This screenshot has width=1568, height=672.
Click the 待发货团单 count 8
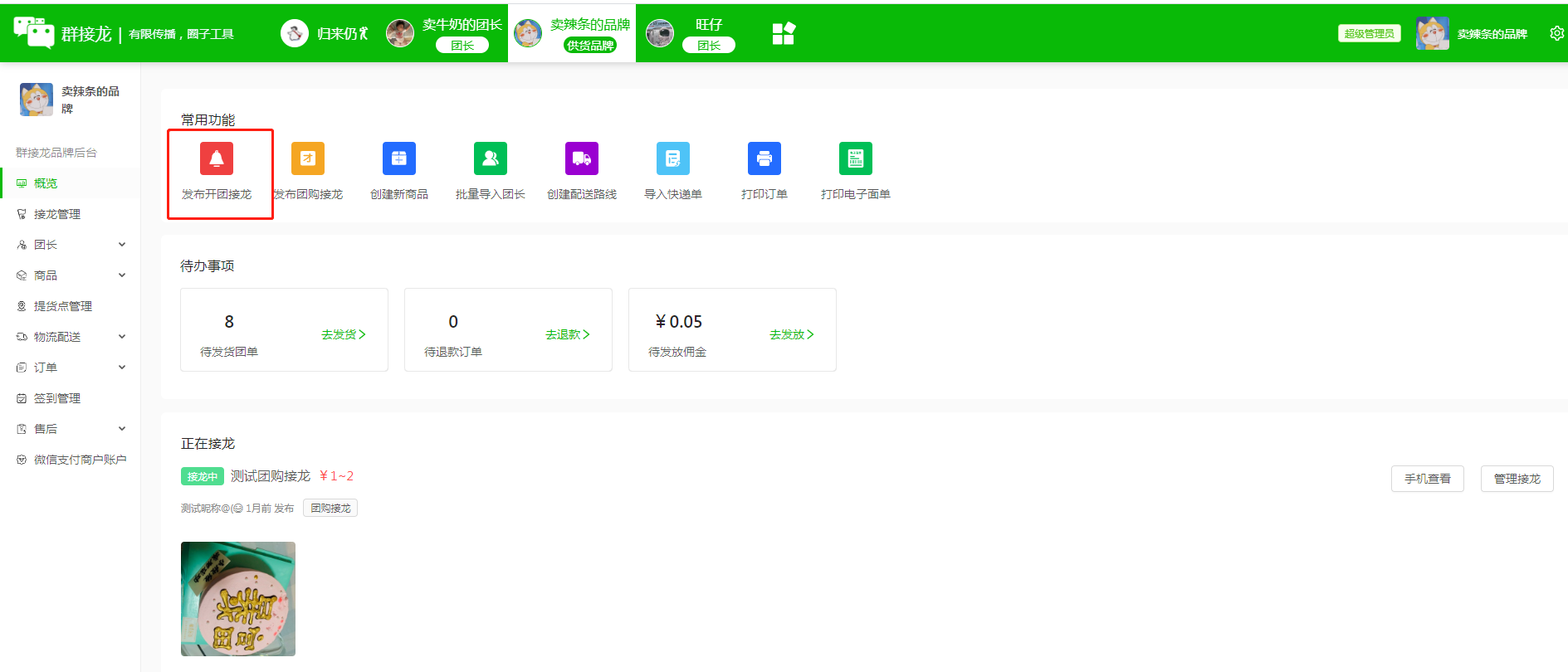point(229,322)
